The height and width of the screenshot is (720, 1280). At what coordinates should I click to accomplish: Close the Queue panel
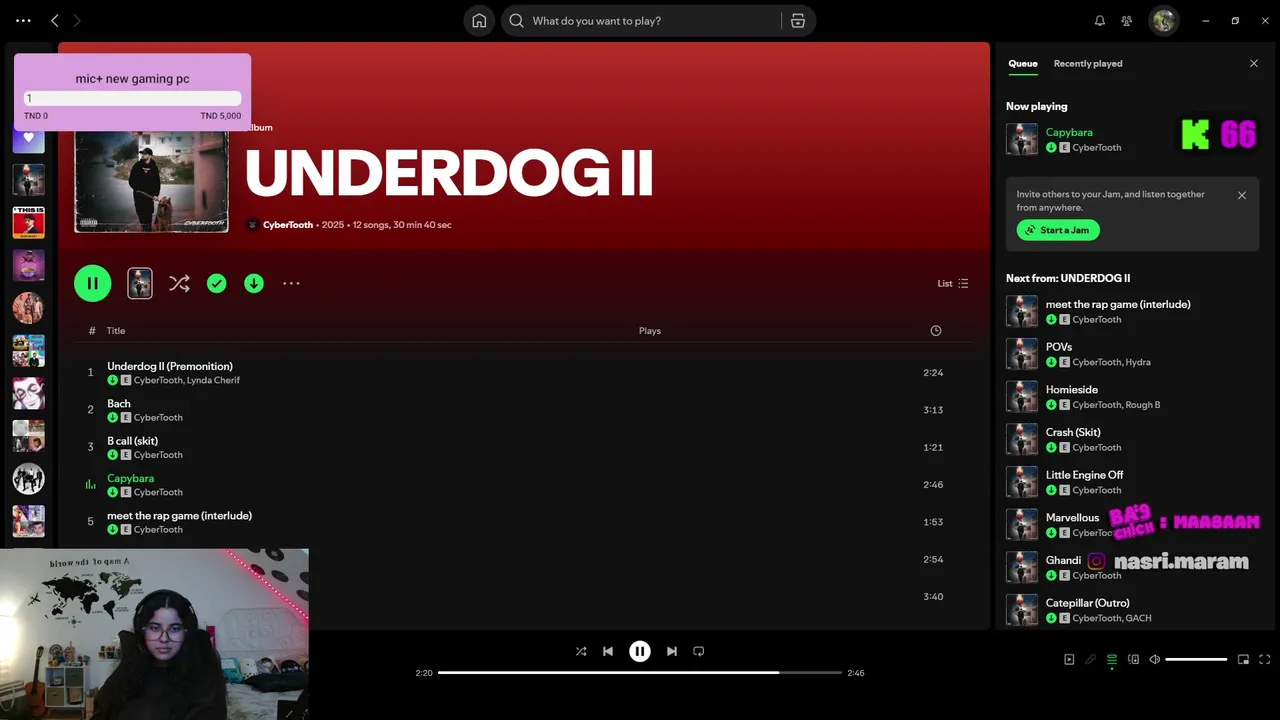pos(1254,64)
